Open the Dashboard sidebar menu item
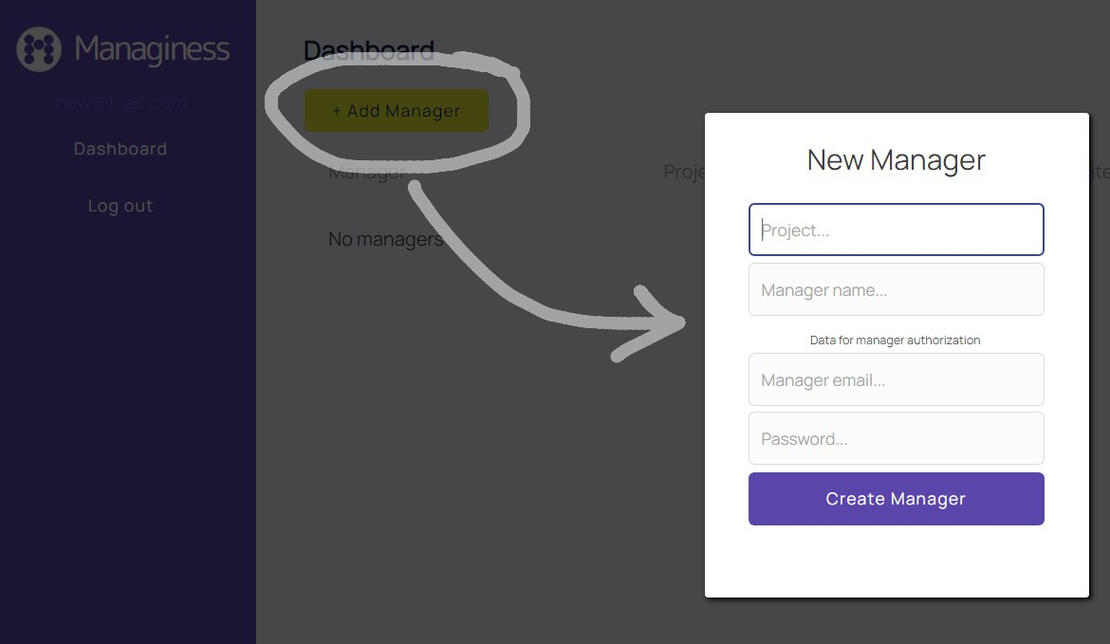This screenshot has width=1110, height=644. tap(120, 149)
